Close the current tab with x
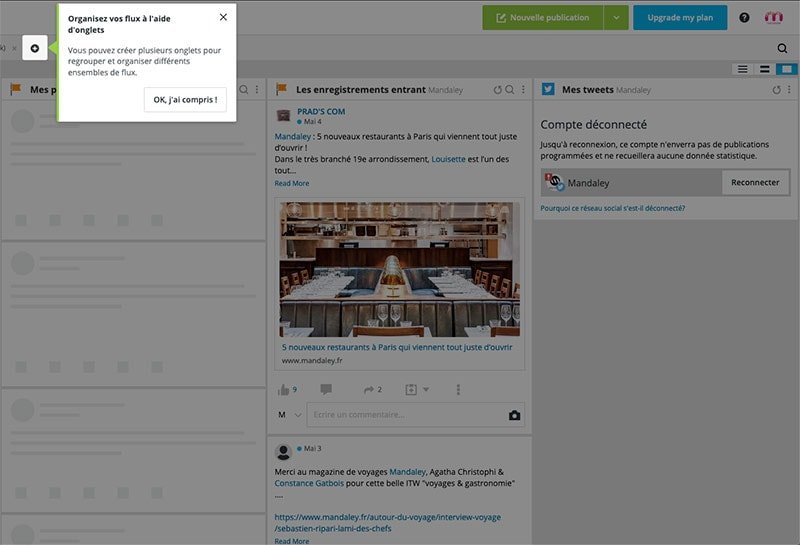The height and width of the screenshot is (545, 800). 14,48
